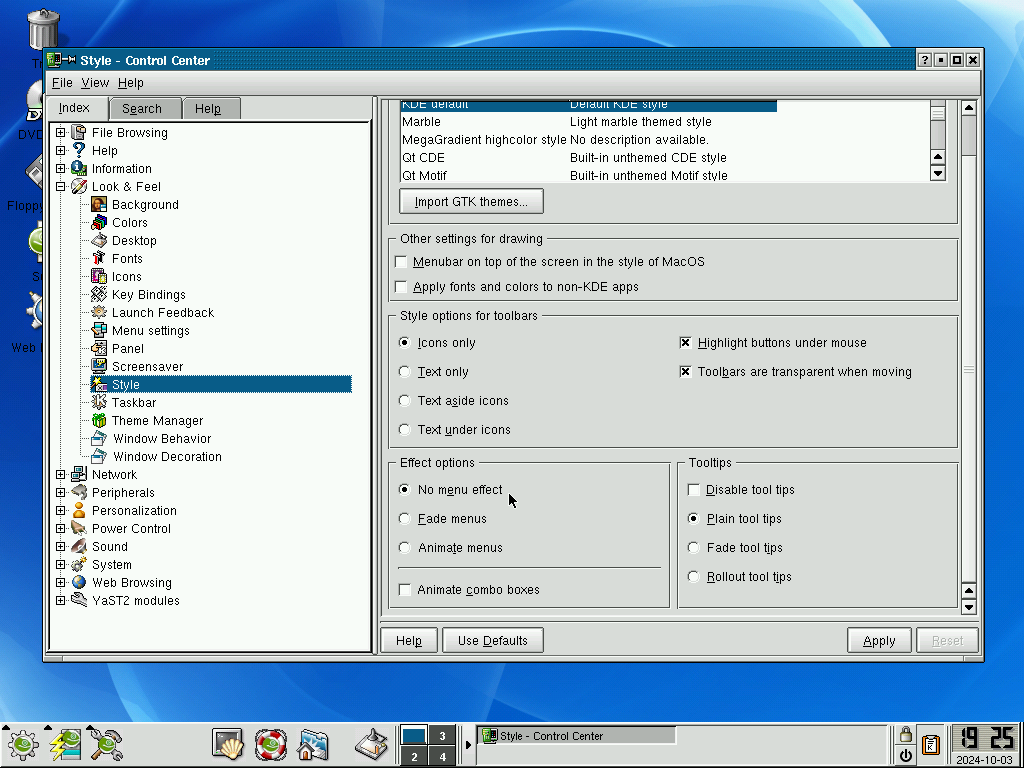Viewport: 1024px width, 768px height.
Task: Click the Apply button
Action: pyautogui.click(x=879, y=641)
